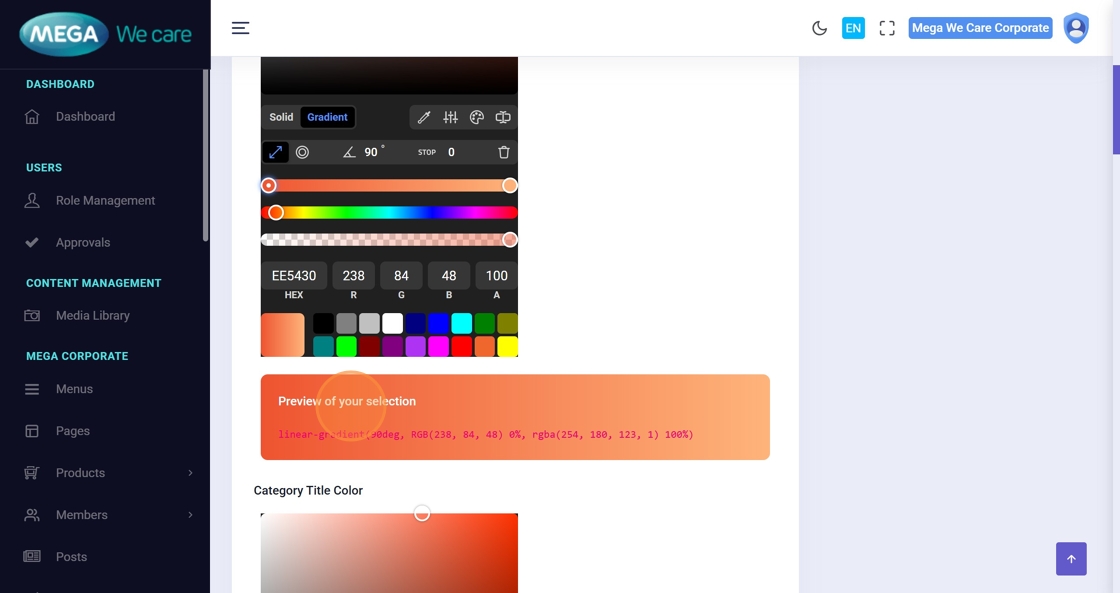Open the EN language selector
The height and width of the screenshot is (593, 1120).
click(853, 28)
